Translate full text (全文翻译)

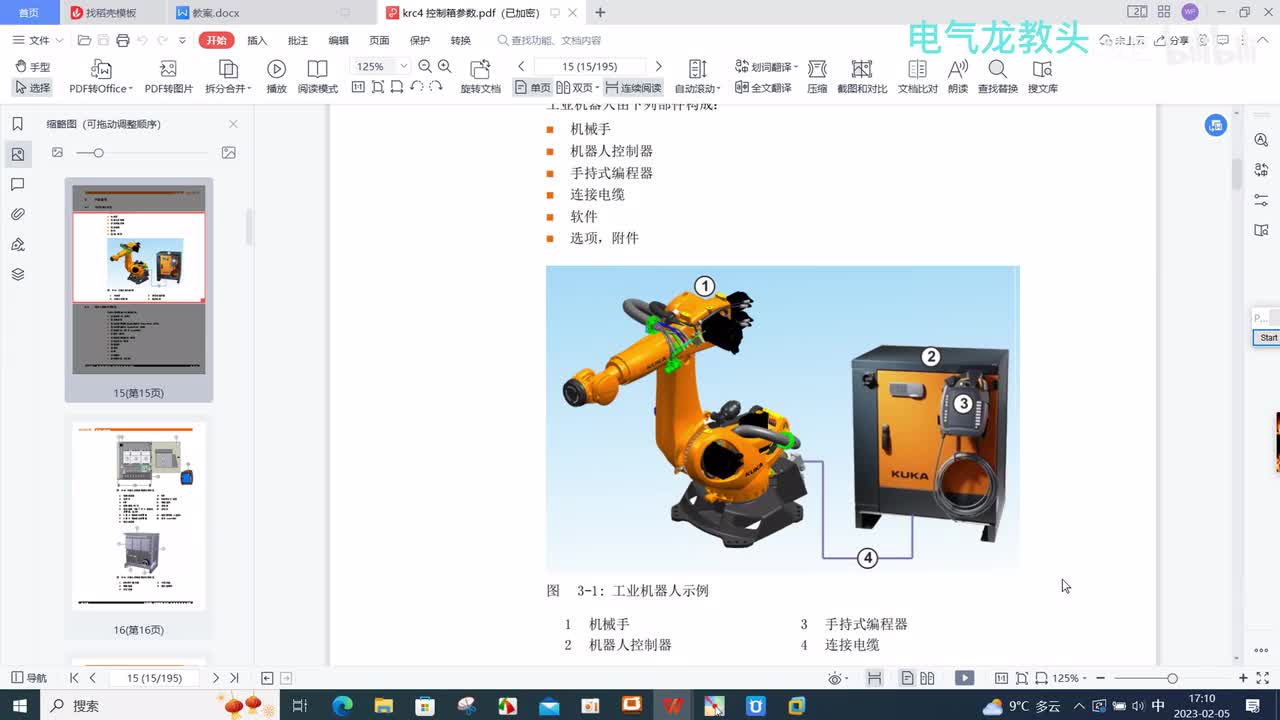pyautogui.click(x=763, y=88)
